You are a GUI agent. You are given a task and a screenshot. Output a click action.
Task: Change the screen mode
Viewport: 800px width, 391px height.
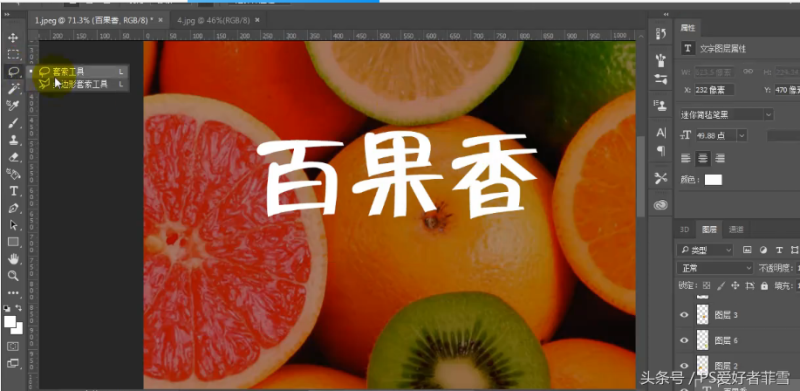13,363
